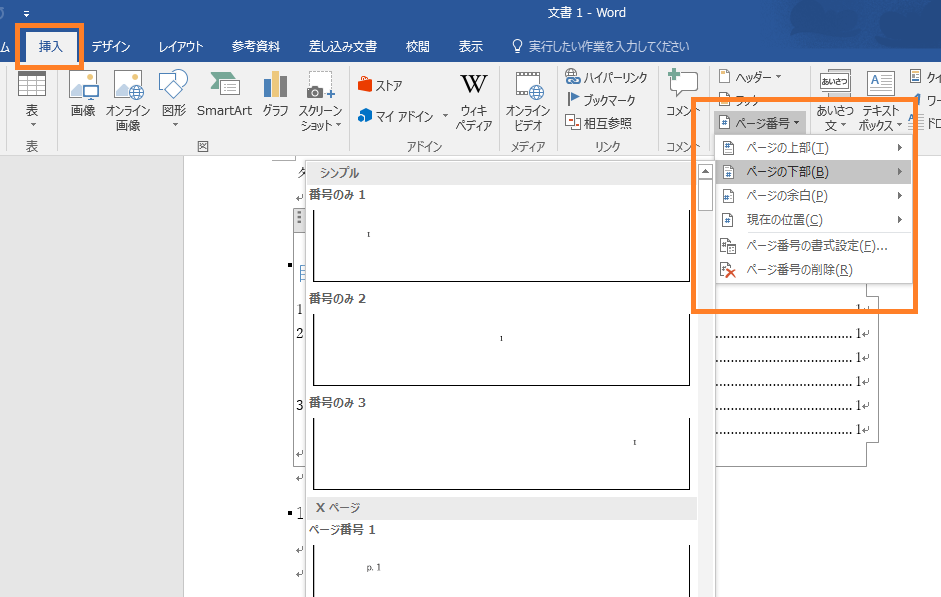Screen dimensions: 941x597
Task: Open the ストア add-in store
Action: 380,85
